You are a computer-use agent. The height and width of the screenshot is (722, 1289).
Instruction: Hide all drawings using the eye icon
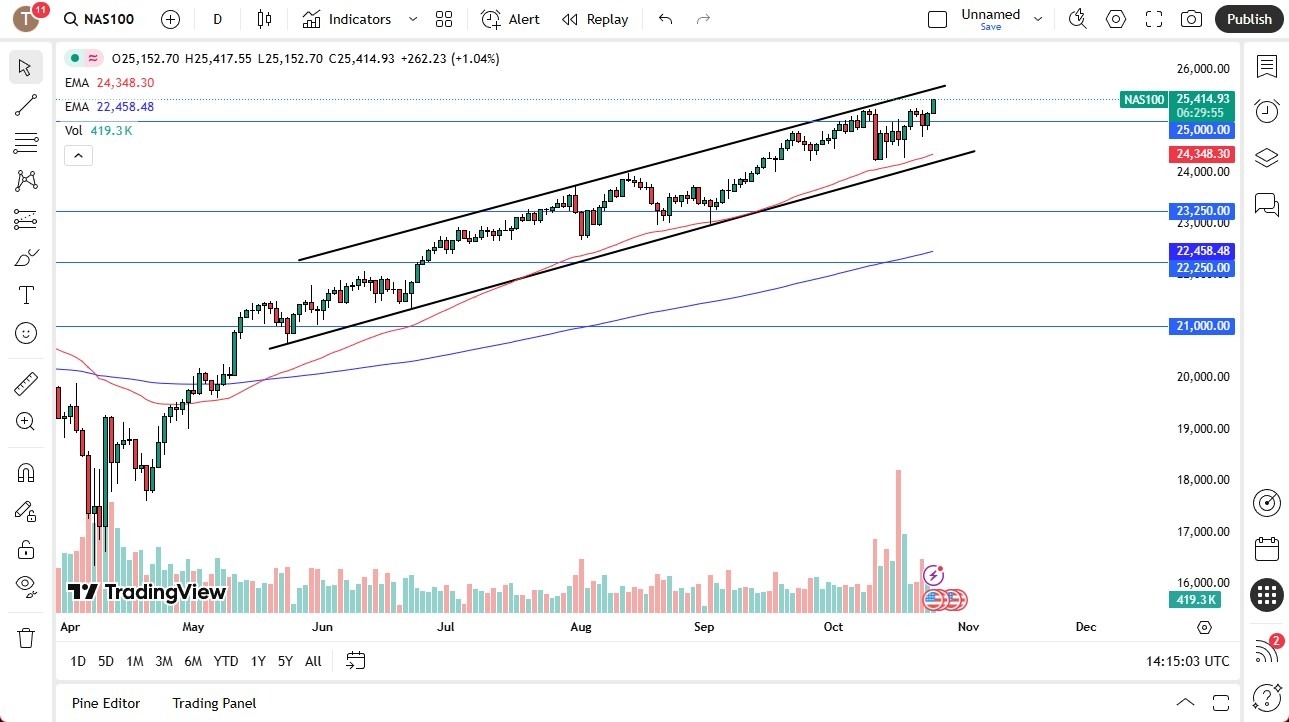[x=25, y=586]
